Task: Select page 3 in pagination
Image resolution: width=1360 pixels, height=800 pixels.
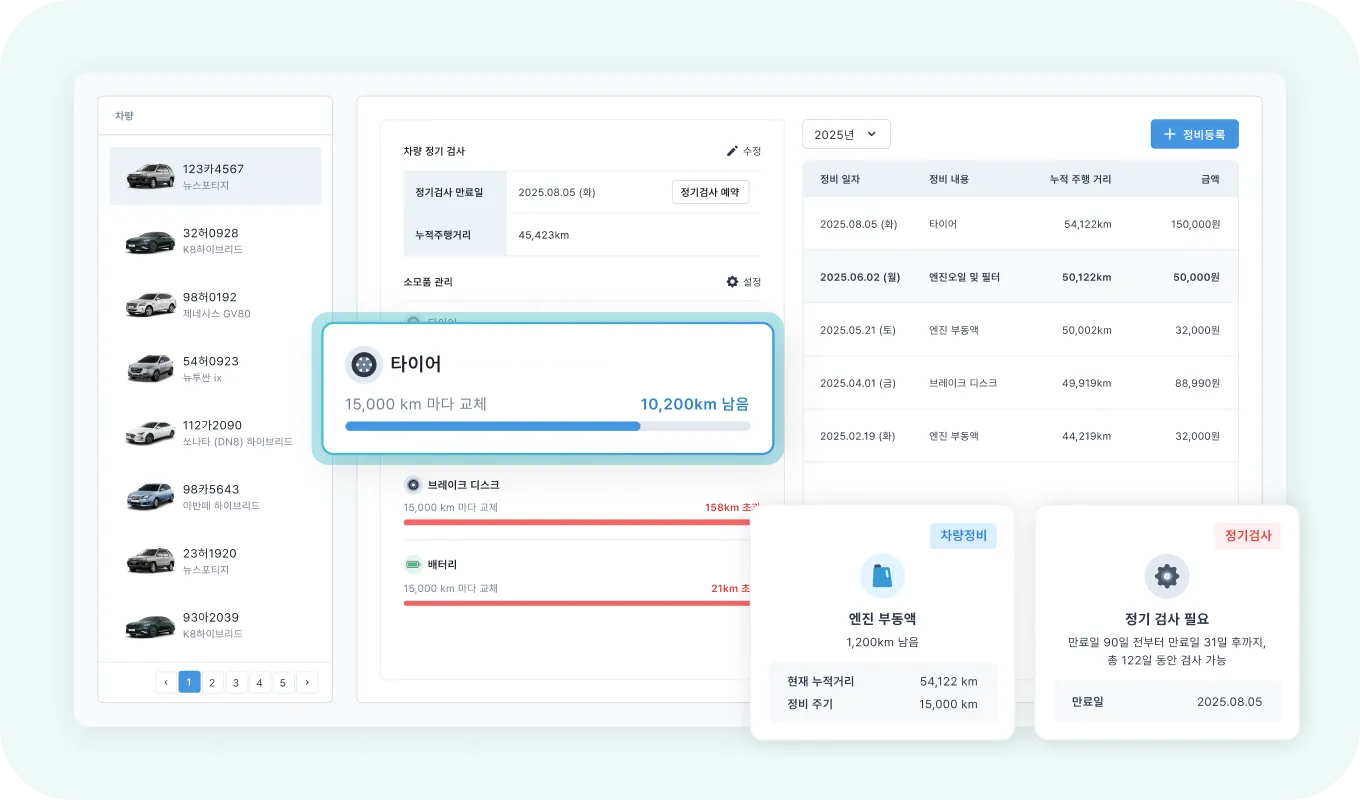Action: [x=236, y=682]
